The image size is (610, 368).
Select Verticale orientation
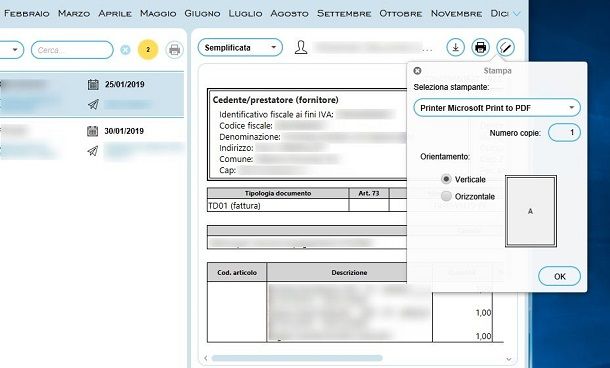446,179
